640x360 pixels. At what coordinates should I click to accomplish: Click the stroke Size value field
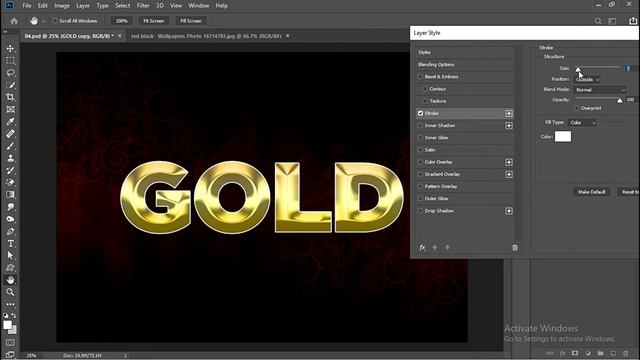(x=631, y=69)
